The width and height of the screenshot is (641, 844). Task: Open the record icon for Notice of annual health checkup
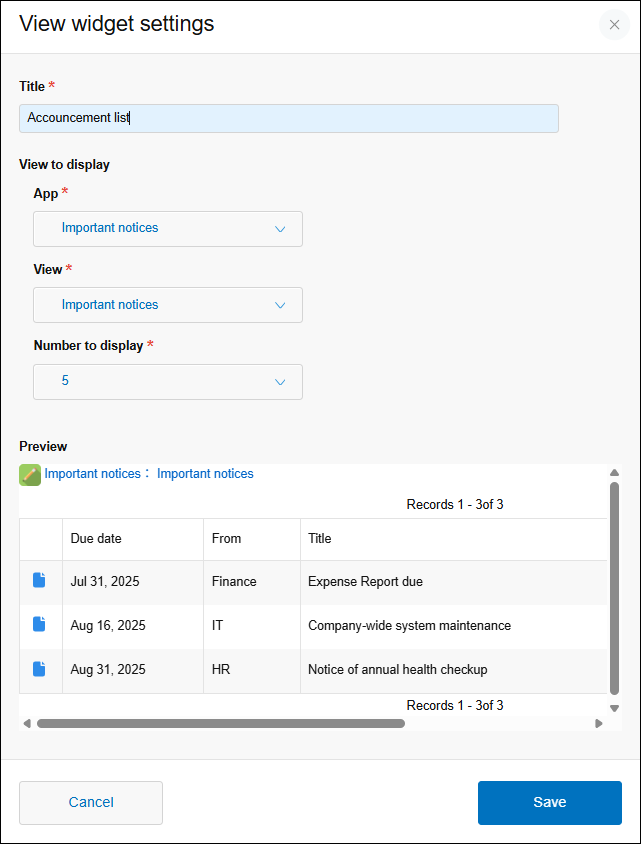pos(40,669)
